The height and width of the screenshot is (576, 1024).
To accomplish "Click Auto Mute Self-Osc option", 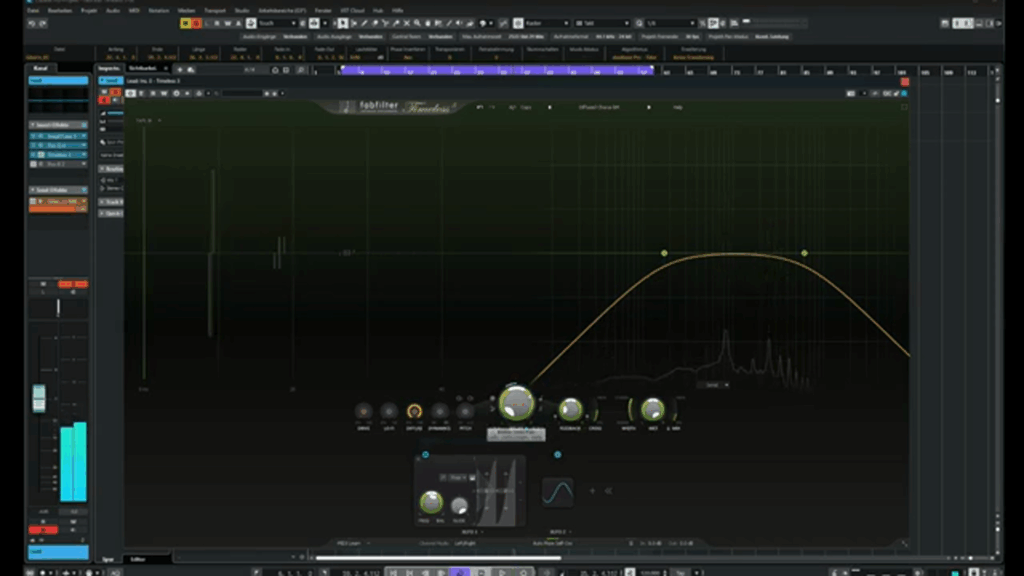I will (552, 543).
